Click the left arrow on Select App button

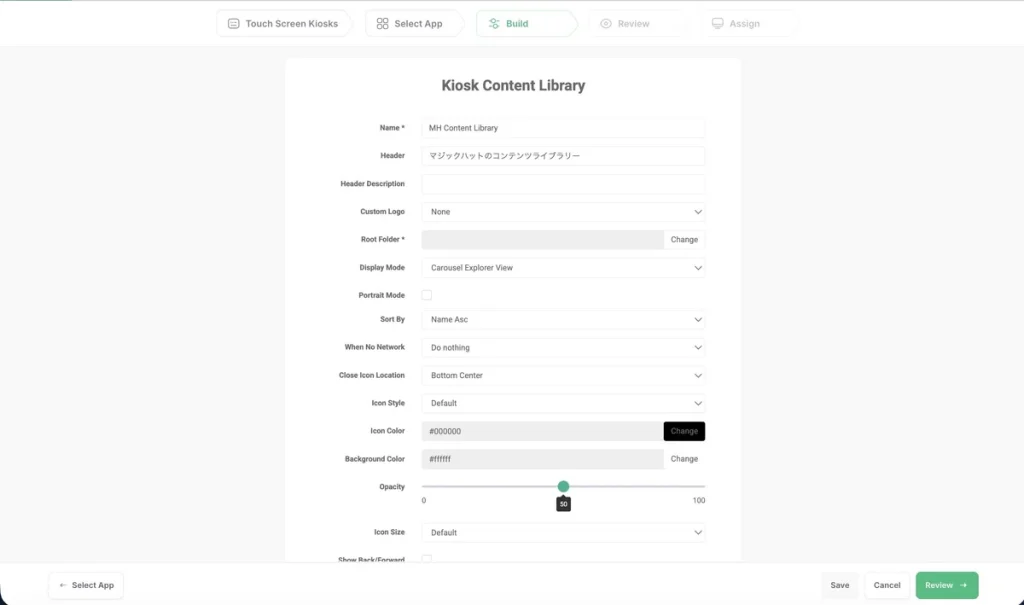click(63, 585)
